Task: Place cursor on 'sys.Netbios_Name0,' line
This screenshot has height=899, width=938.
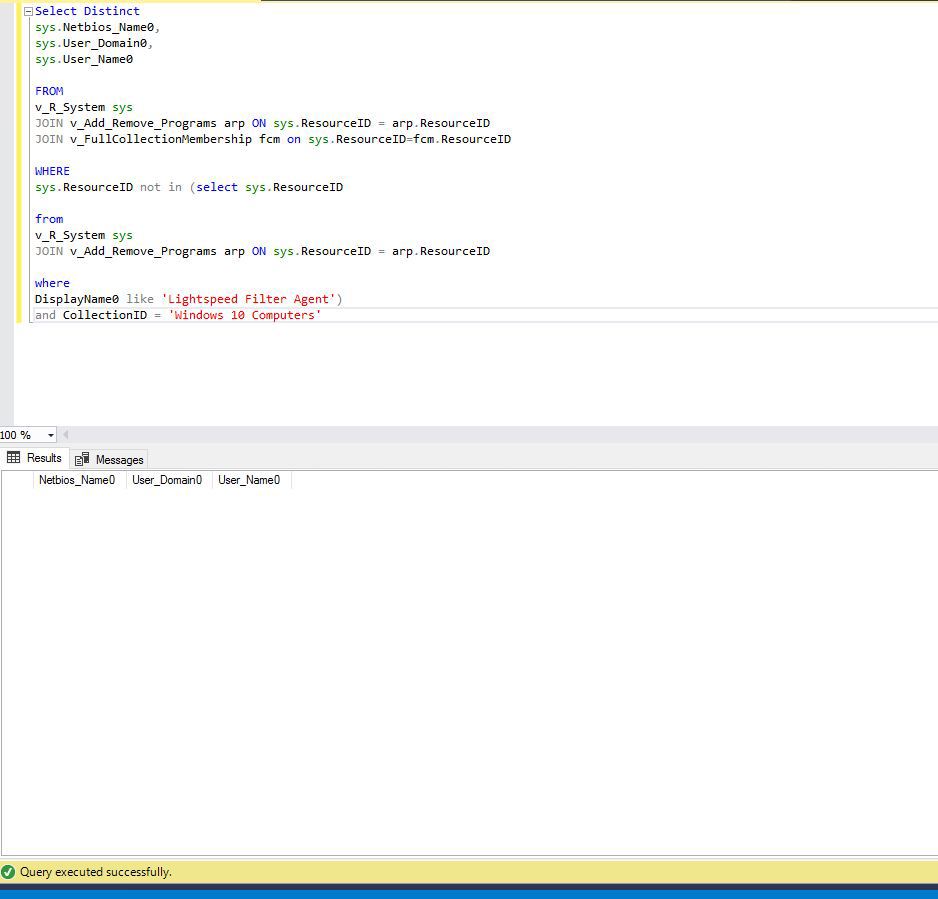Action: tap(98, 28)
